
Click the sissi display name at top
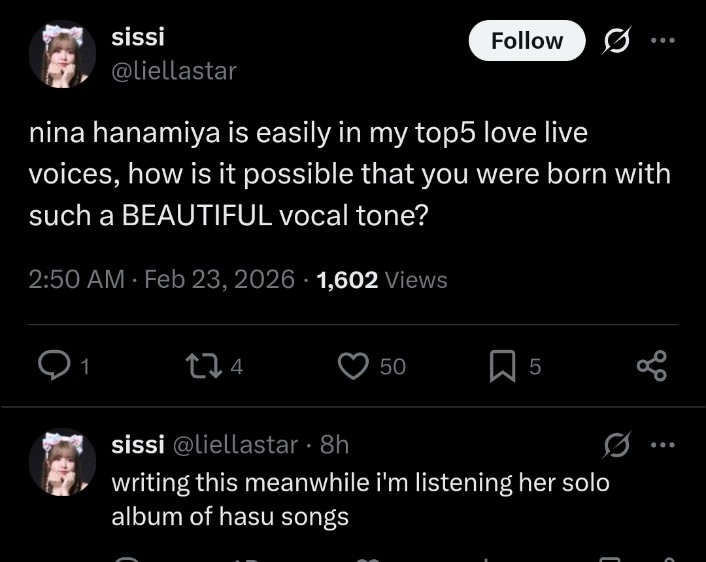coord(138,37)
